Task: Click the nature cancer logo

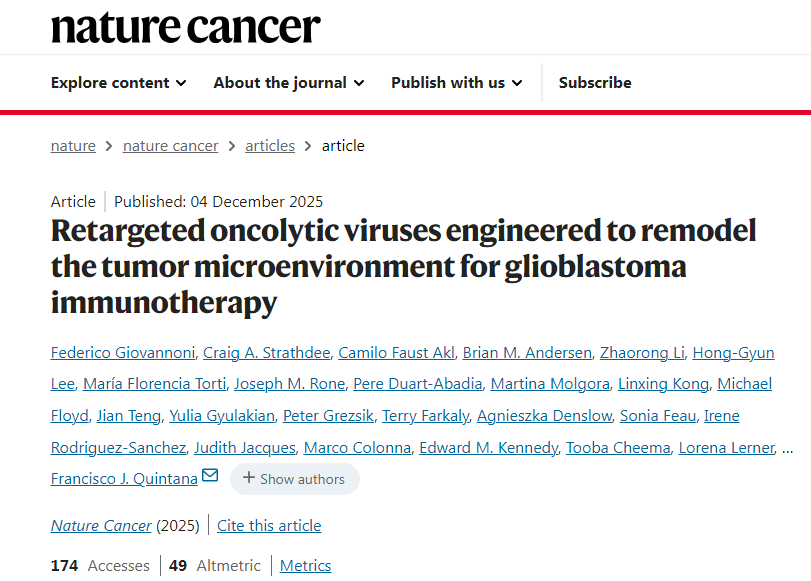Action: pyautogui.click(x=186, y=27)
